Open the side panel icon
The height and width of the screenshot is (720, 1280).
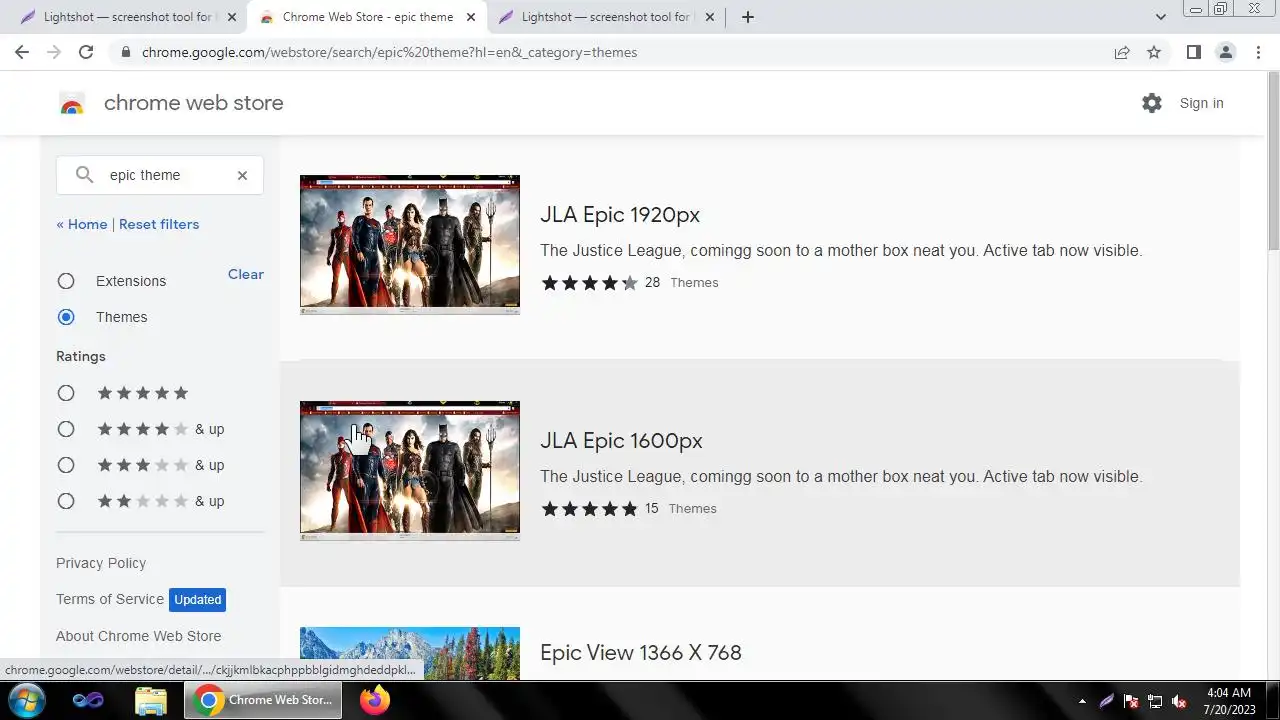[x=1193, y=52]
